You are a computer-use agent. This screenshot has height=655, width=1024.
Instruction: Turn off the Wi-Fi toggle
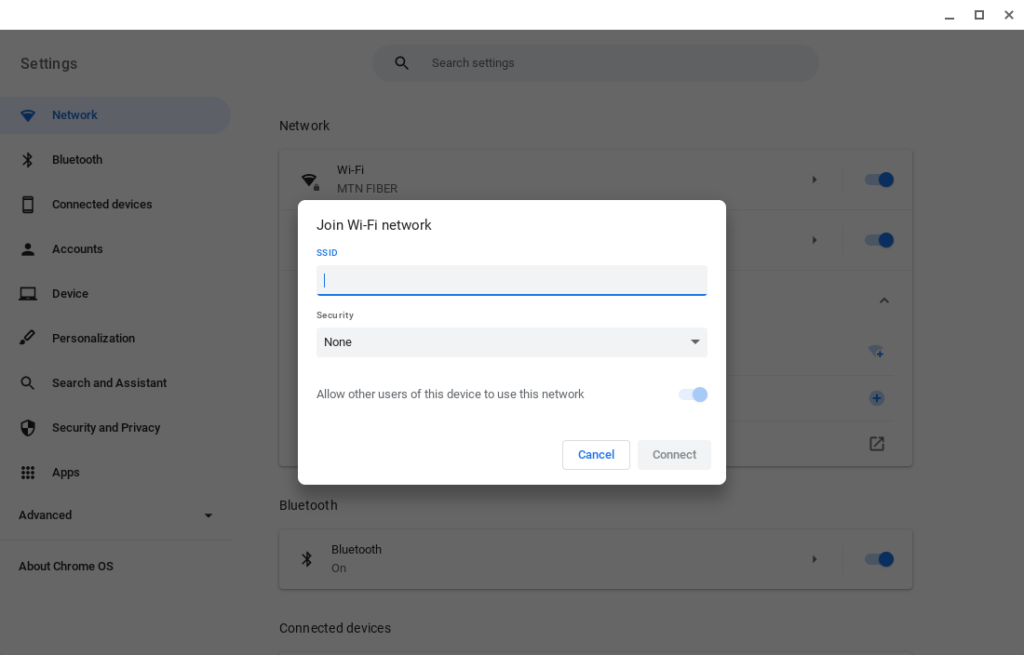[x=879, y=180]
